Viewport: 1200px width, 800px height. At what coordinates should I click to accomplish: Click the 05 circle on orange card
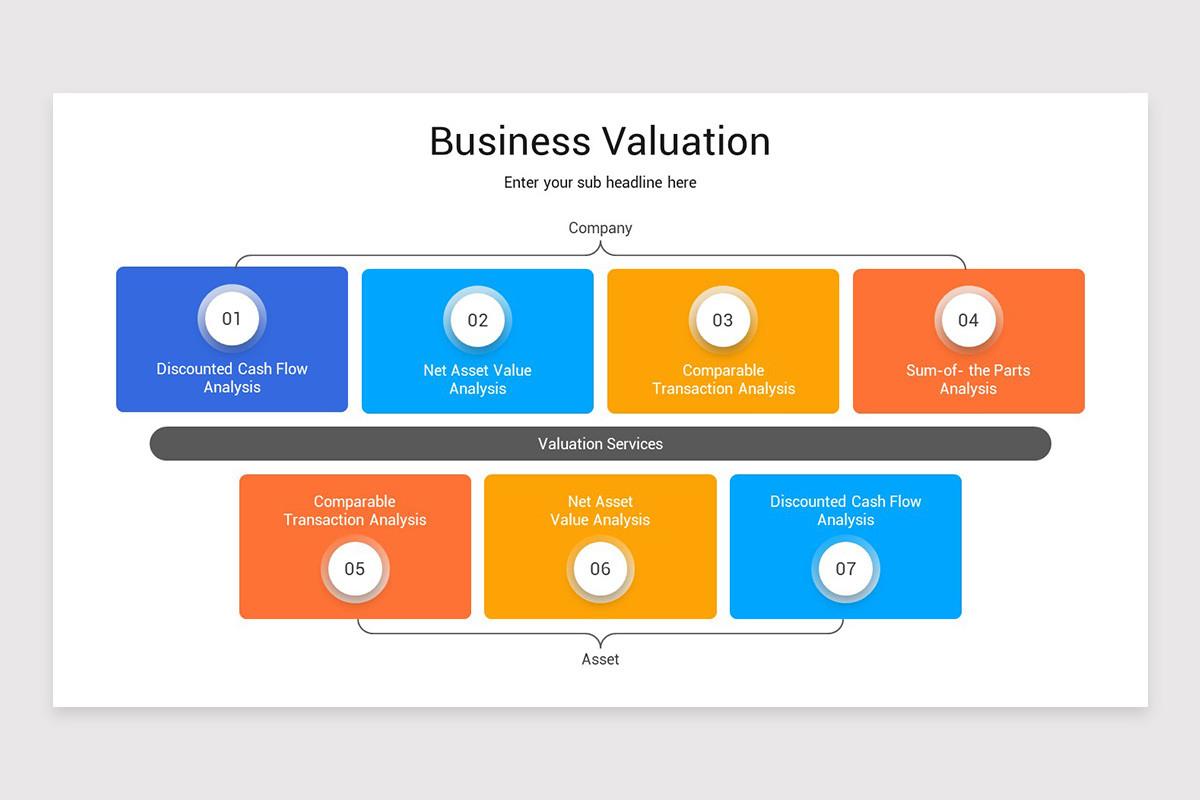click(x=355, y=569)
